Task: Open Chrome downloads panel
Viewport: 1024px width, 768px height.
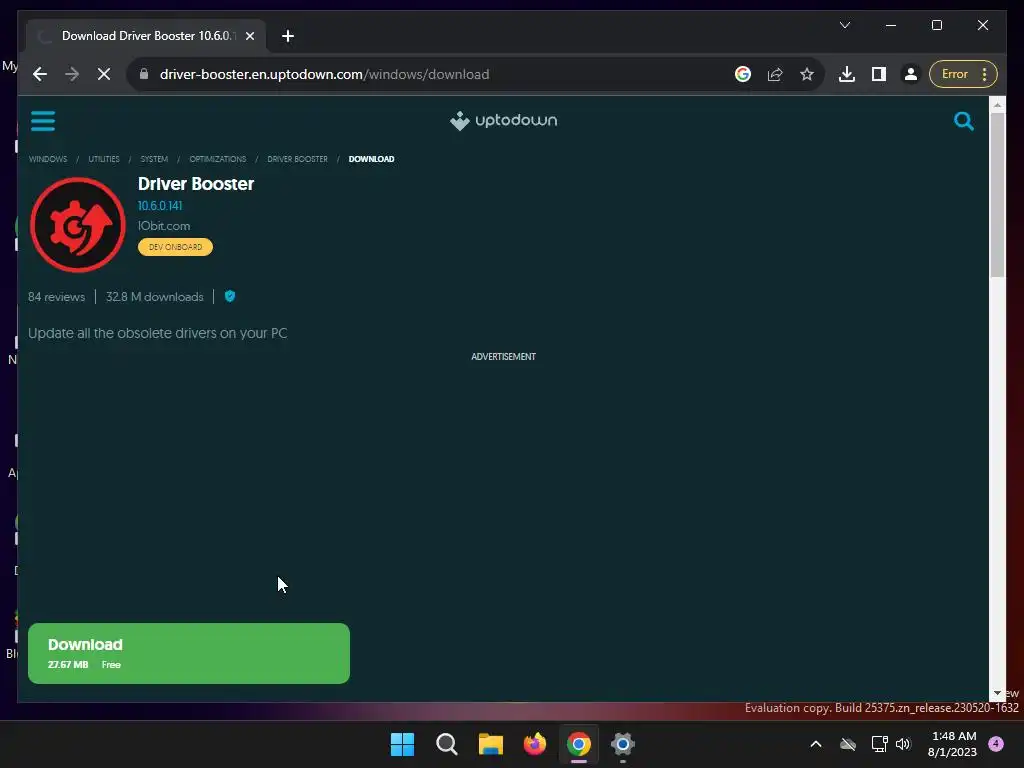Action: click(847, 74)
